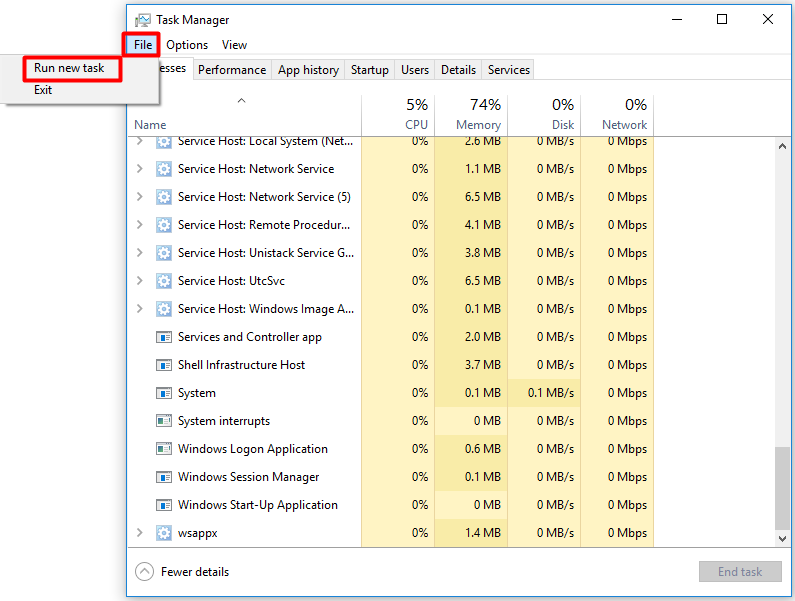Click the End task button
The width and height of the screenshot is (795, 601).
(740, 572)
